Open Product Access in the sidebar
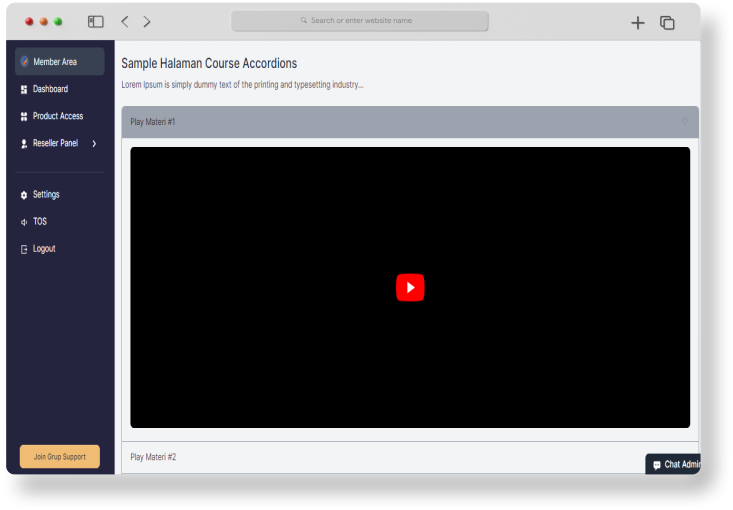The image size is (733, 510). (x=57, y=116)
